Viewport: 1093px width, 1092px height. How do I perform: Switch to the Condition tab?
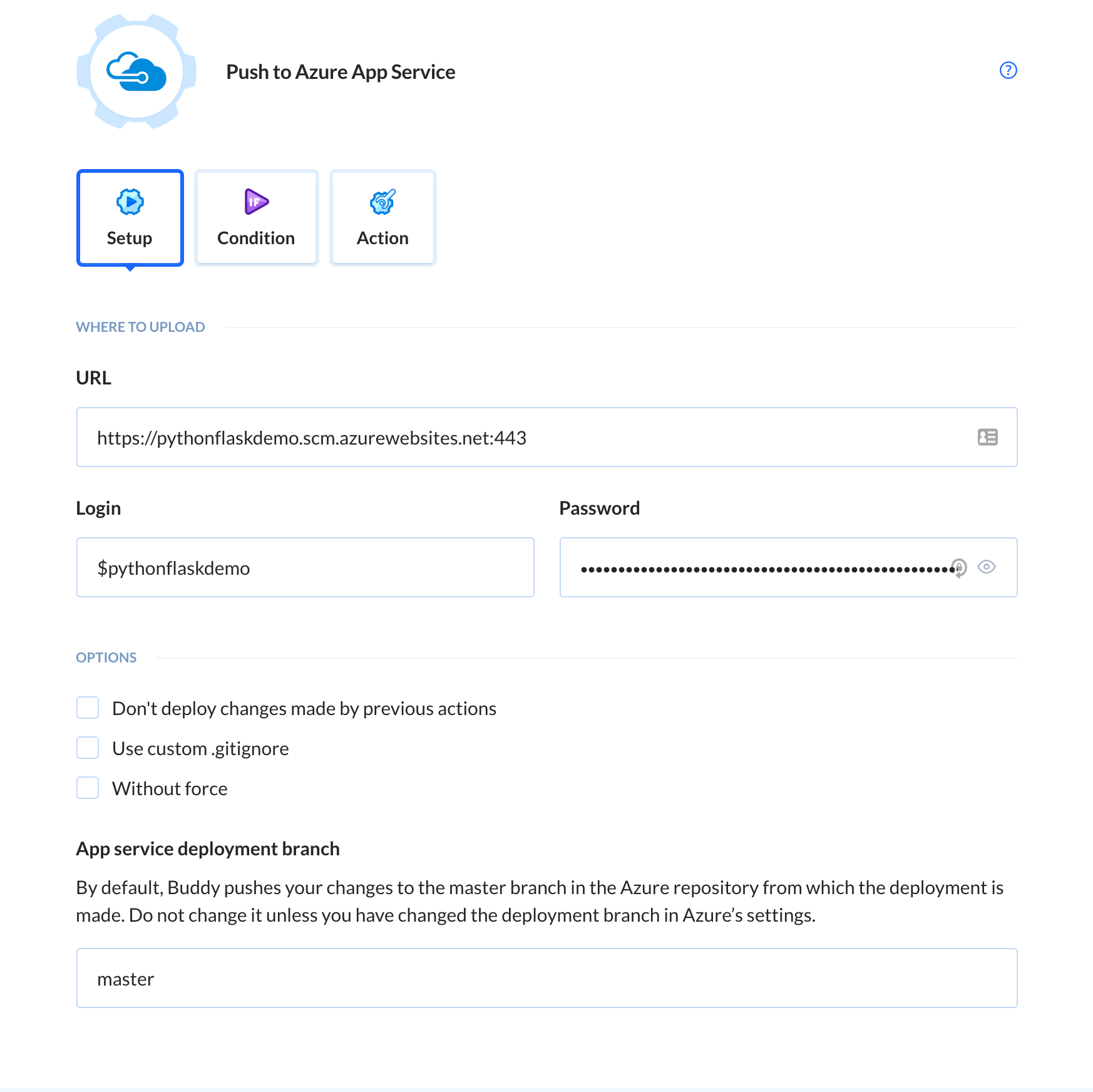pyautogui.click(x=256, y=218)
